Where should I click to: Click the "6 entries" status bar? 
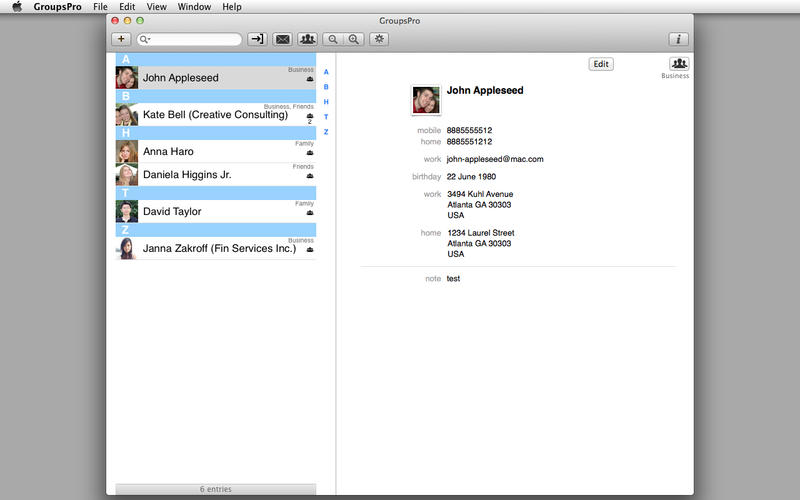pyautogui.click(x=216, y=489)
